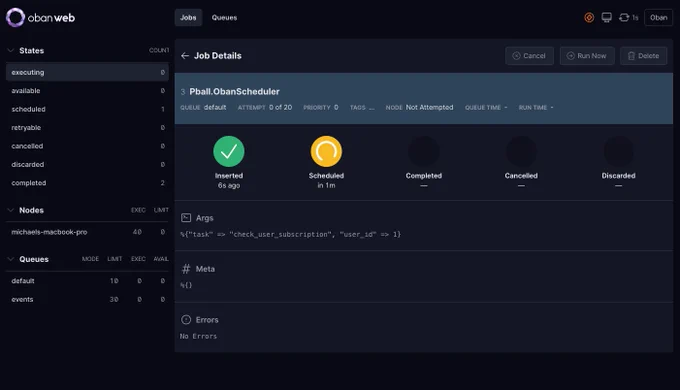The image size is (680, 390).
Task: Go back using the Job Details arrow
Action: click(x=185, y=56)
